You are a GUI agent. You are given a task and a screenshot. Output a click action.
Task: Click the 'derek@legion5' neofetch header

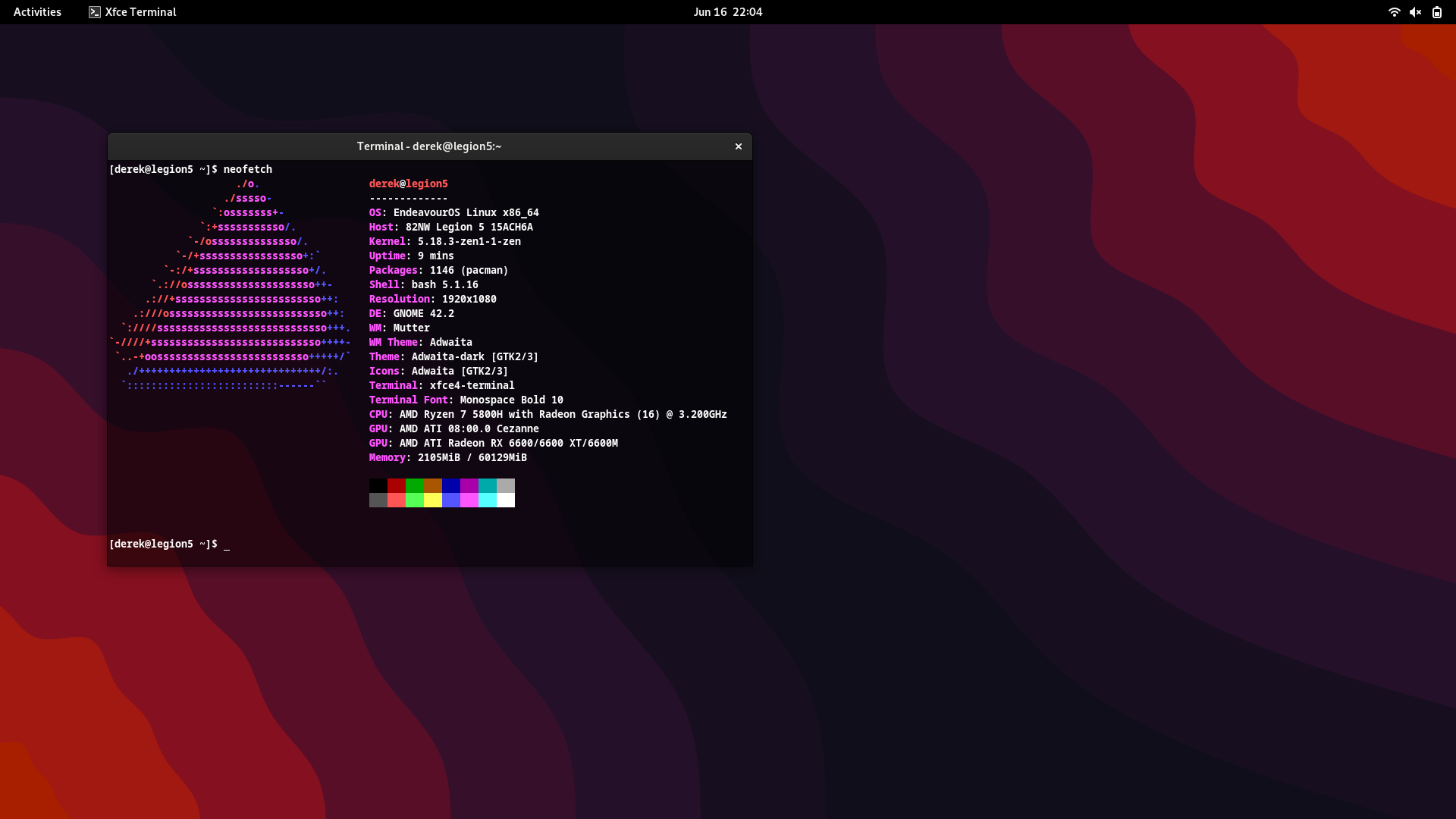pos(409,184)
